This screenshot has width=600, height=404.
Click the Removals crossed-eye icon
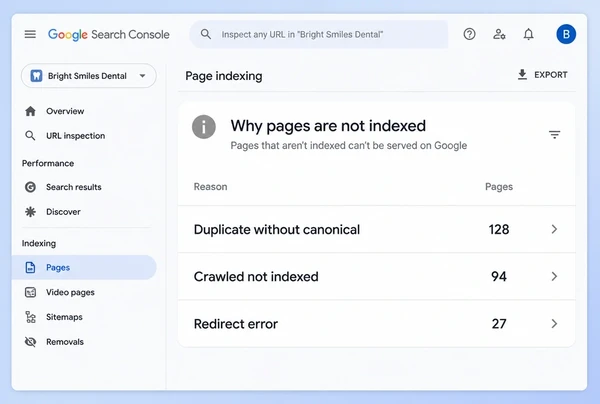coord(30,342)
